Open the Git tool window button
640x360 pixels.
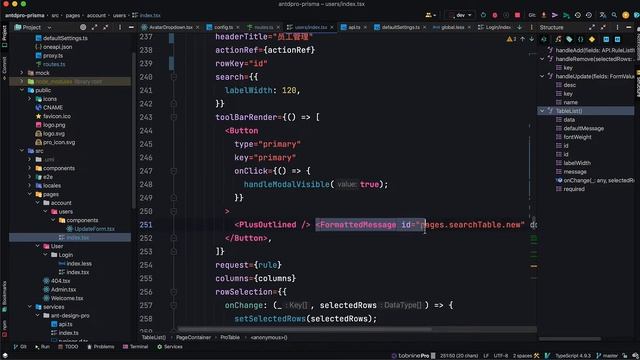point(20,347)
